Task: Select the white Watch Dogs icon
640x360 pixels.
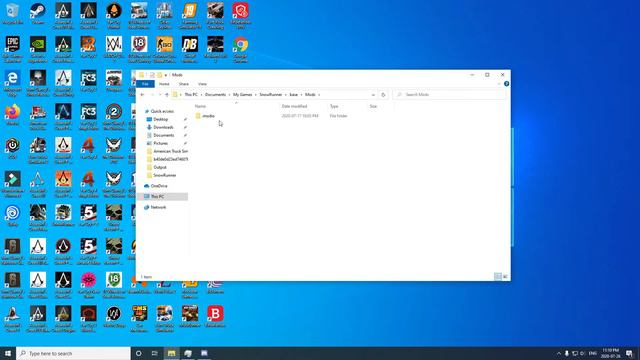Action: (x=114, y=45)
